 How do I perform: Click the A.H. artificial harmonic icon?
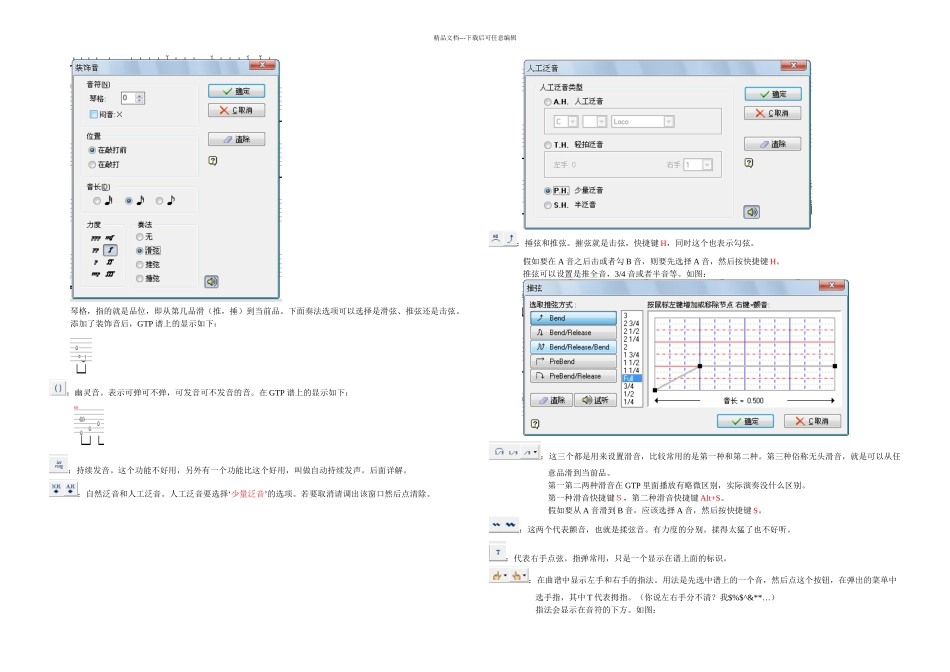70,488
